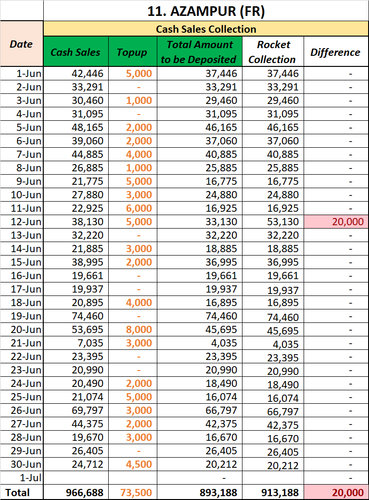This screenshot has height=500, width=369.
Task: Click the 'Topup' column header
Action: tap(132, 52)
